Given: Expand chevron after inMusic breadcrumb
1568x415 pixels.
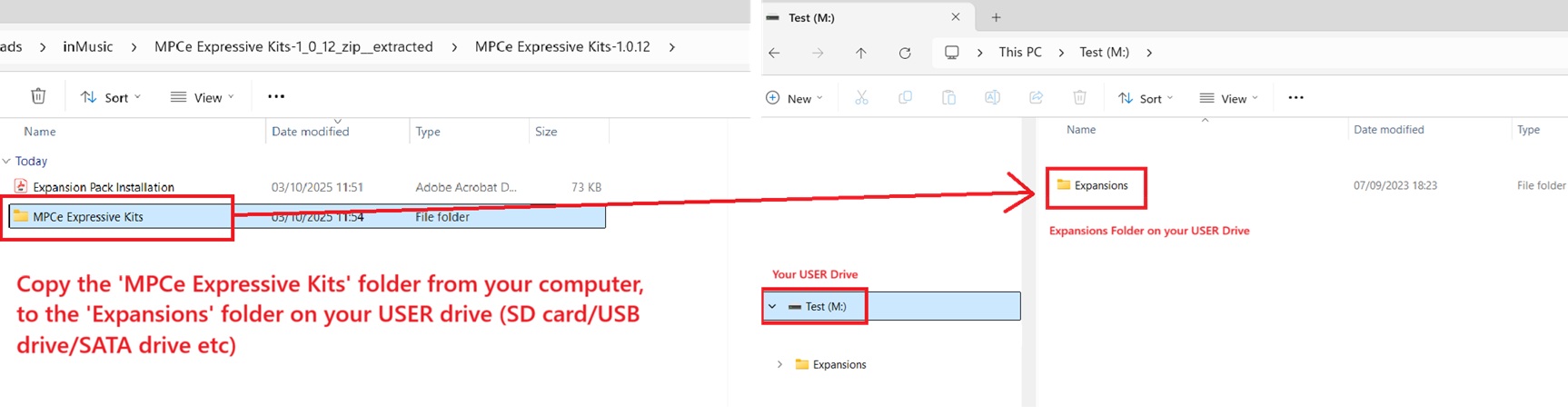Looking at the screenshot, I should (134, 47).
